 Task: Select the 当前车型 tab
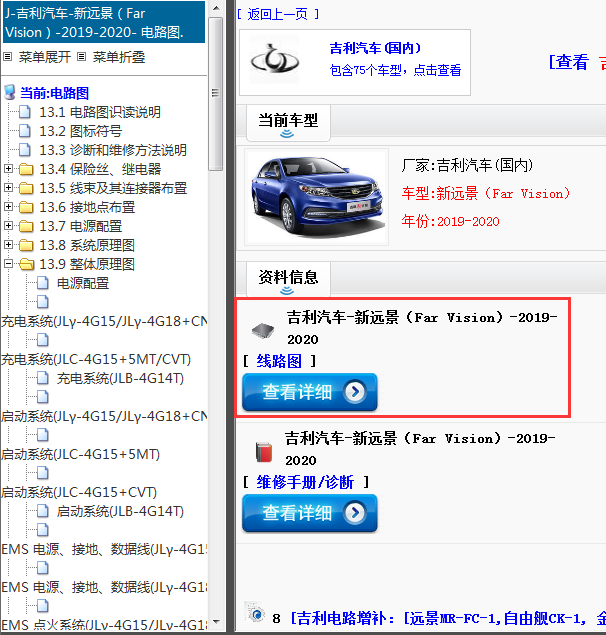(288, 123)
